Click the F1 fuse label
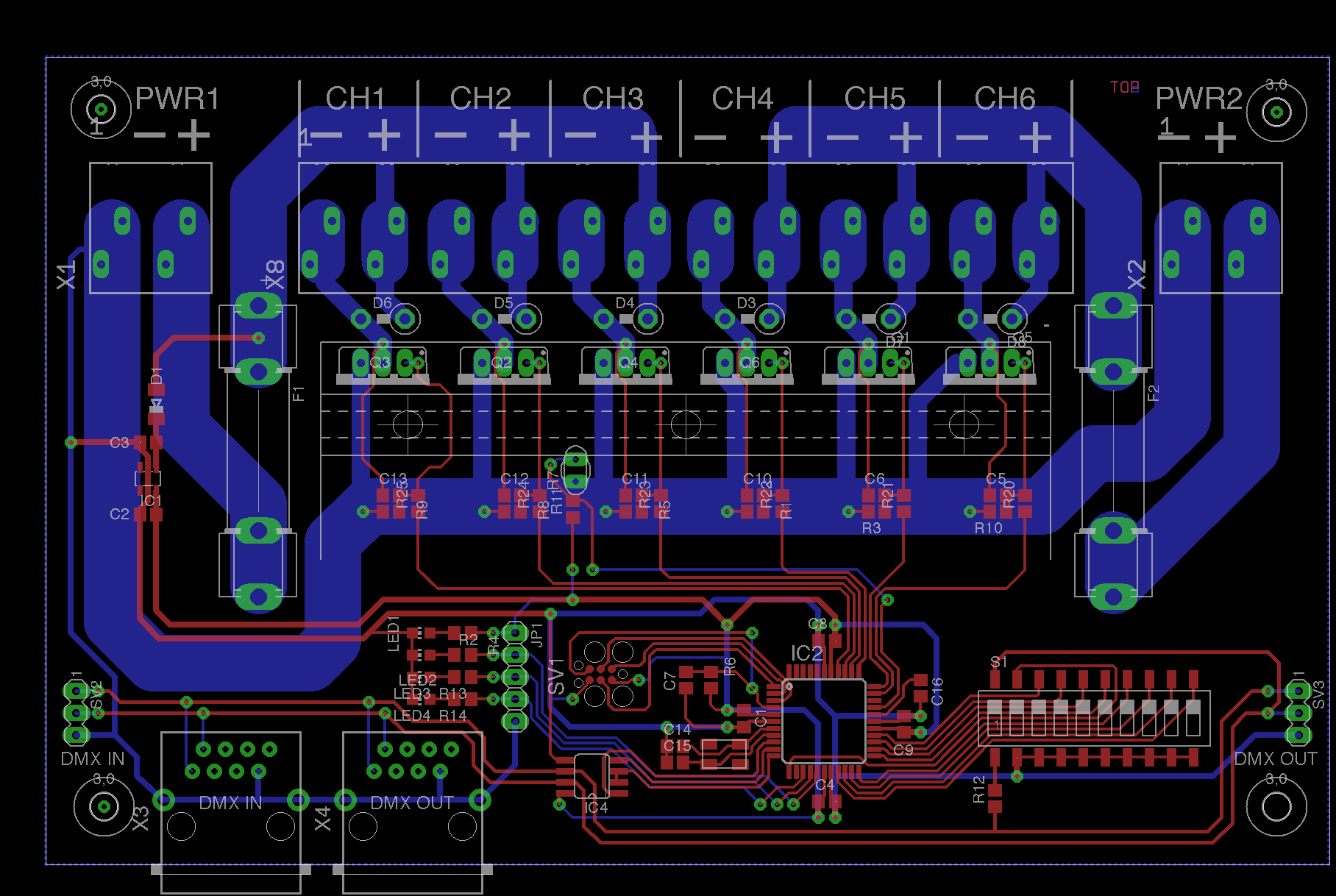This screenshot has width=1336, height=896. tap(298, 394)
